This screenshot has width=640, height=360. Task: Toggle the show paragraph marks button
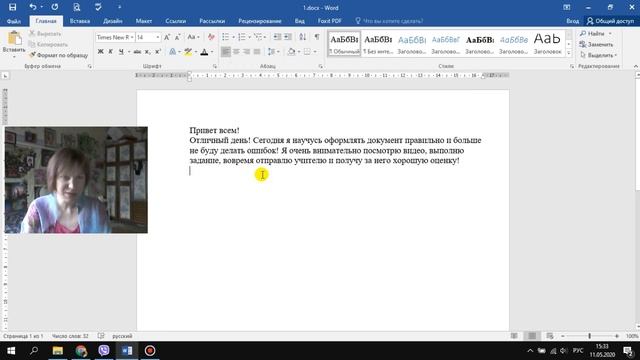point(317,37)
